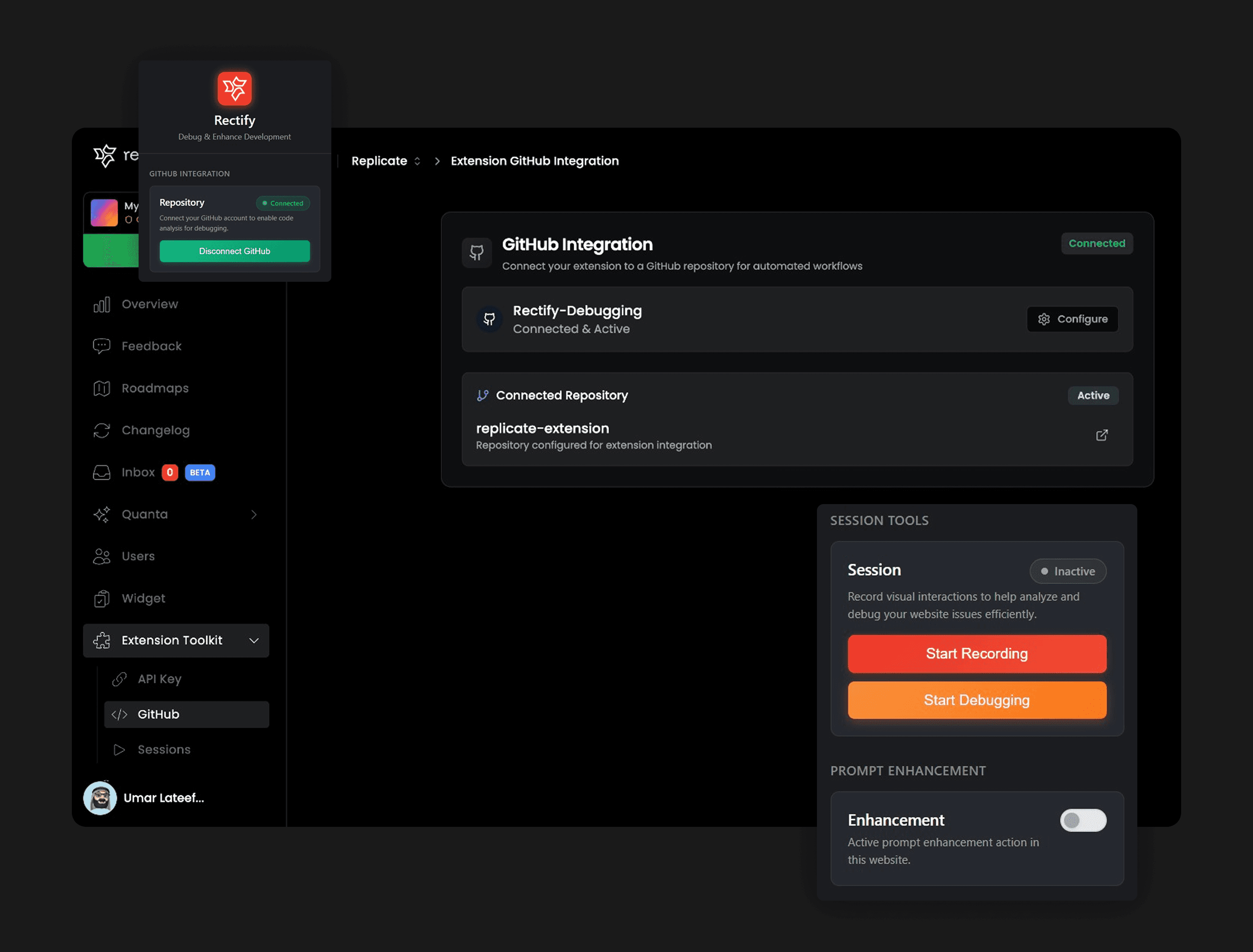Viewport: 1253px width, 952px height.
Task: Click the Rectify-Debugging GitHub icon
Action: (489, 319)
